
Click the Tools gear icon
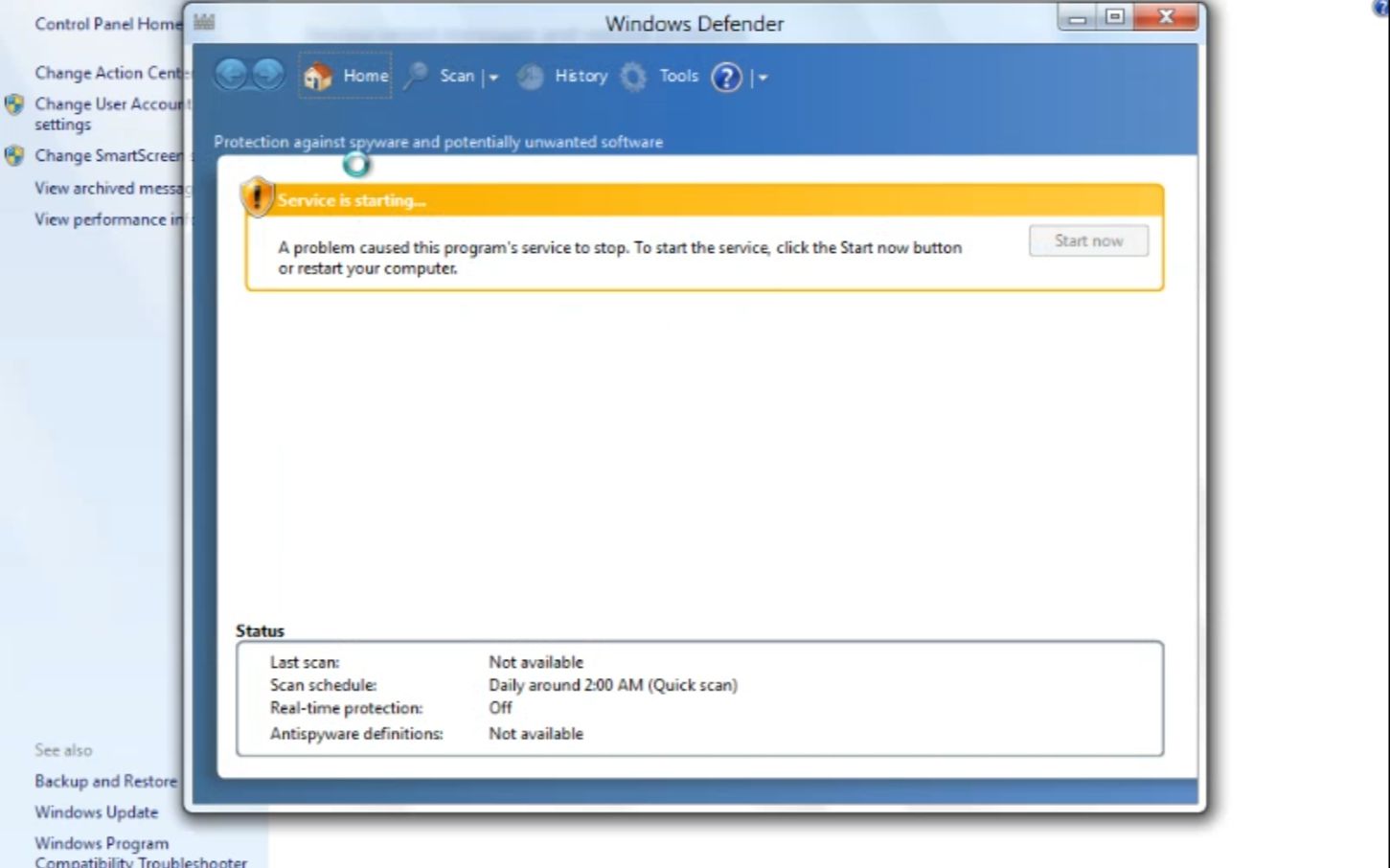click(633, 77)
